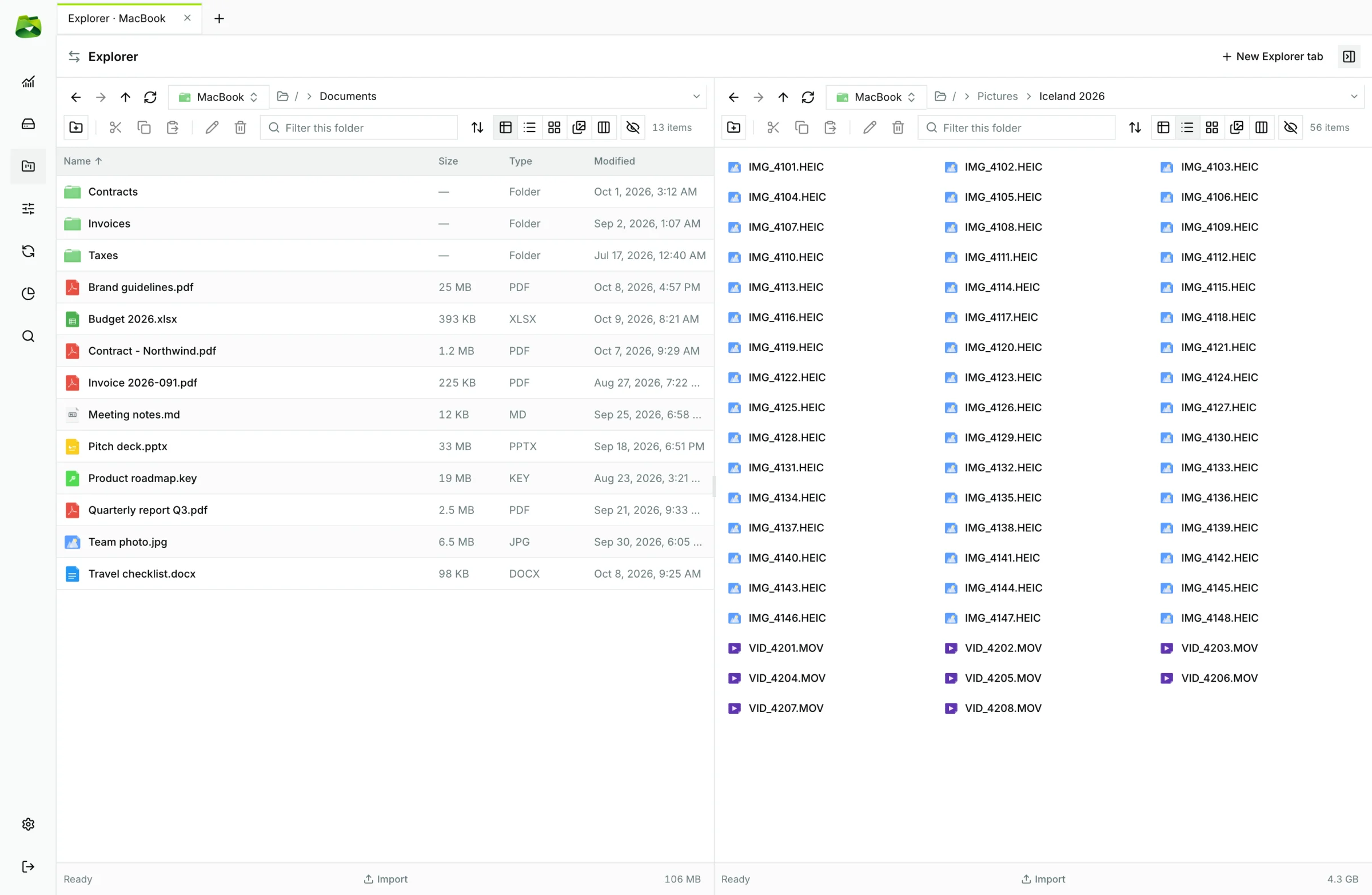Click Pictures in right pane breadcrumb

click(x=998, y=96)
